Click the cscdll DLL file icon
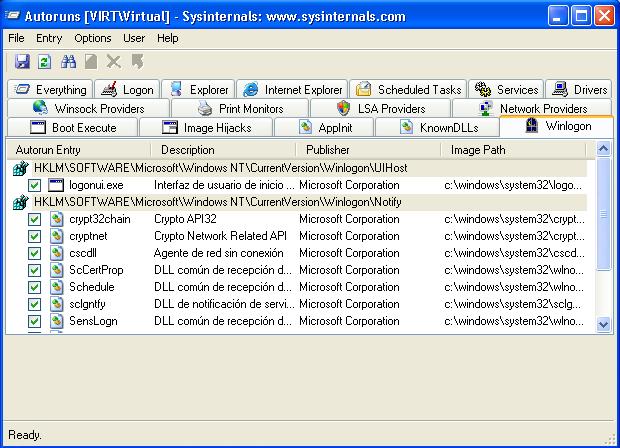The height and width of the screenshot is (448, 620). pos(57,253)
